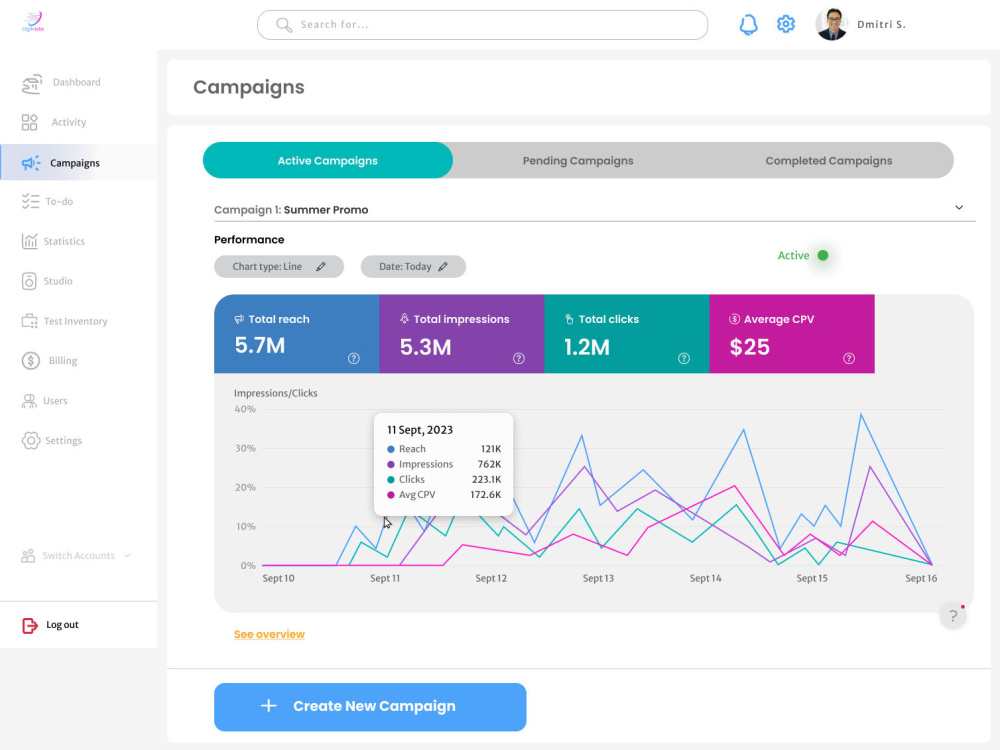Open Statistics from the sidebar
The width and height of the screenshot is (1000, 750).
pyautogui.click(x=53, y=241)
